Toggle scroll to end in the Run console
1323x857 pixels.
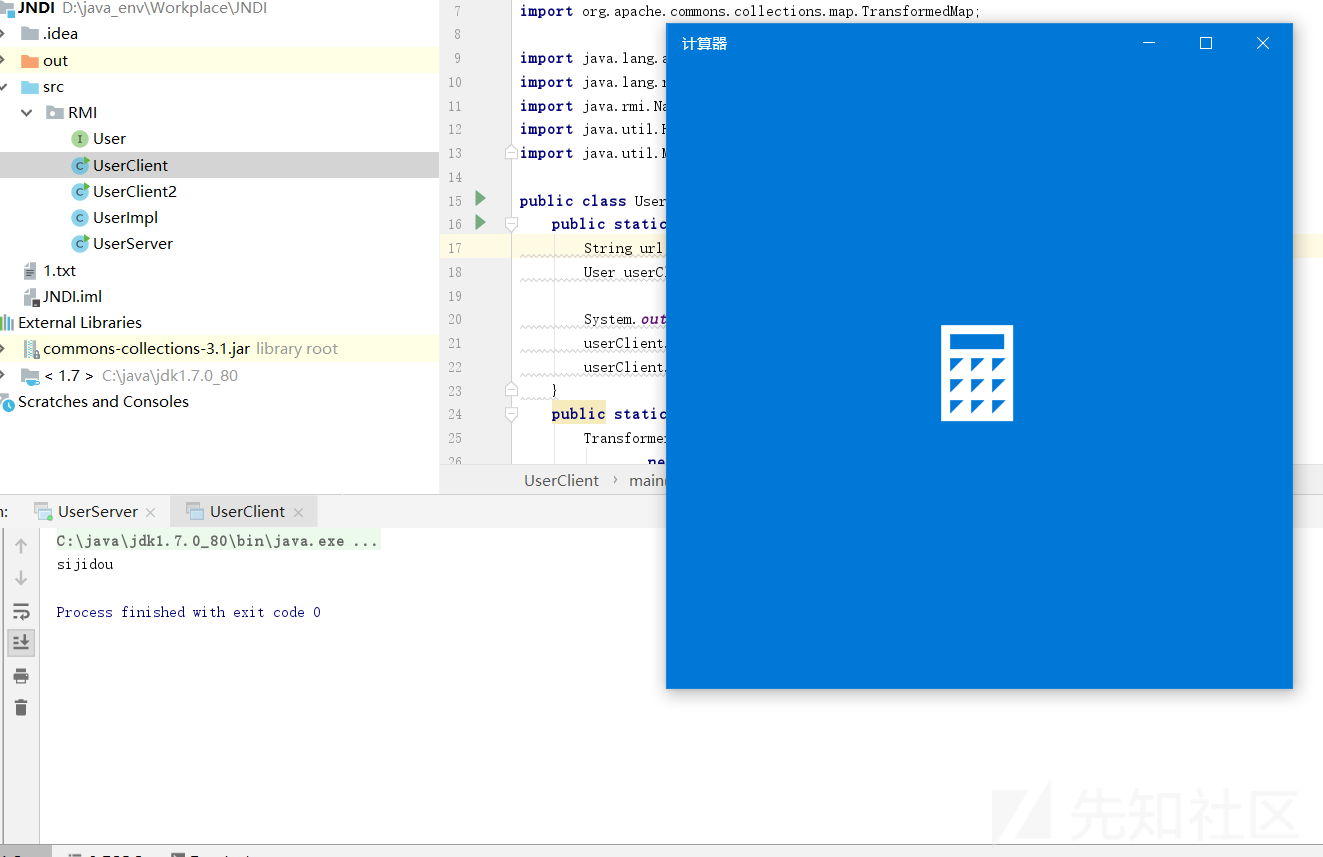coord(21,641)
